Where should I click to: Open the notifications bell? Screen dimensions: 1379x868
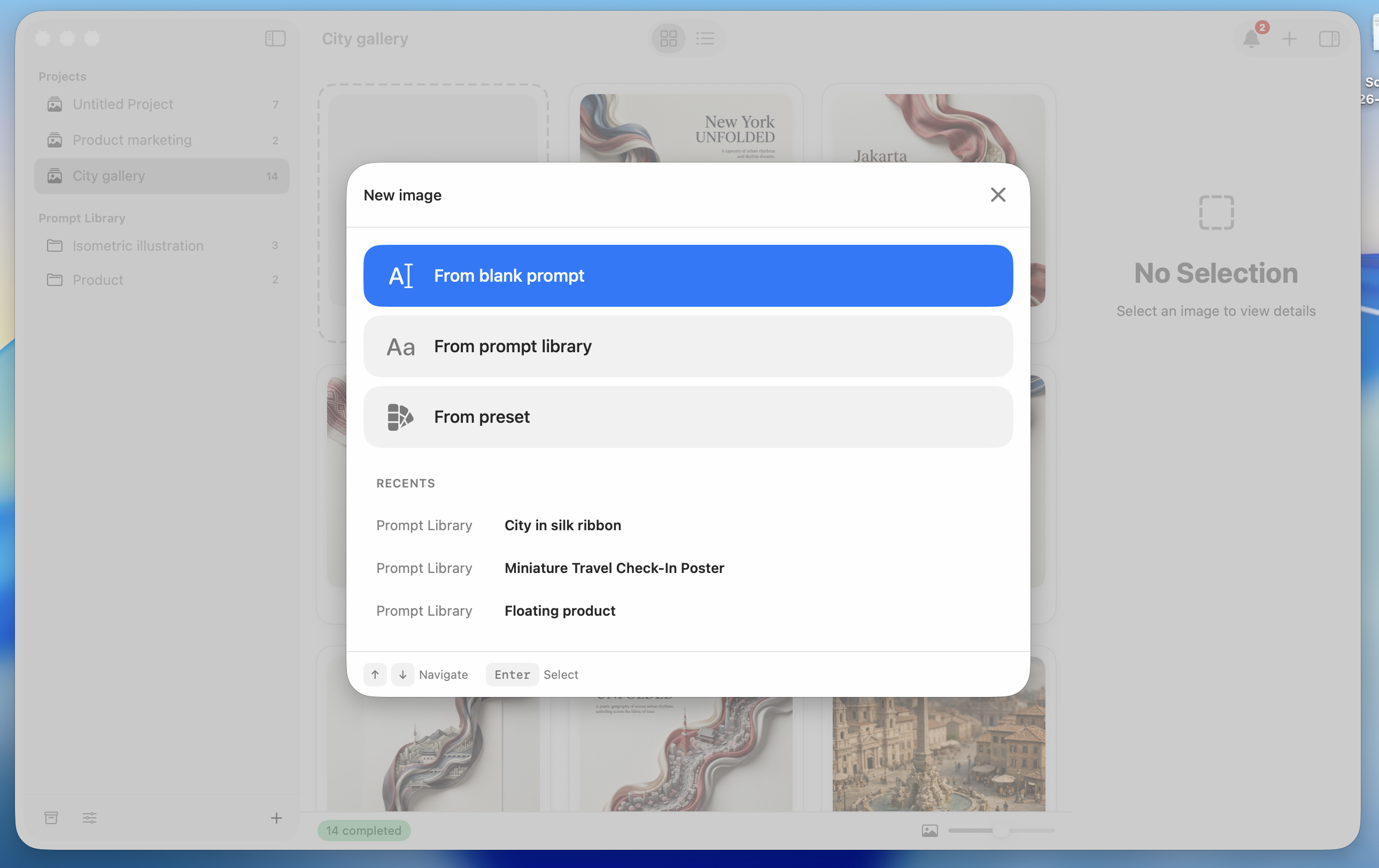coord(1252,39)
